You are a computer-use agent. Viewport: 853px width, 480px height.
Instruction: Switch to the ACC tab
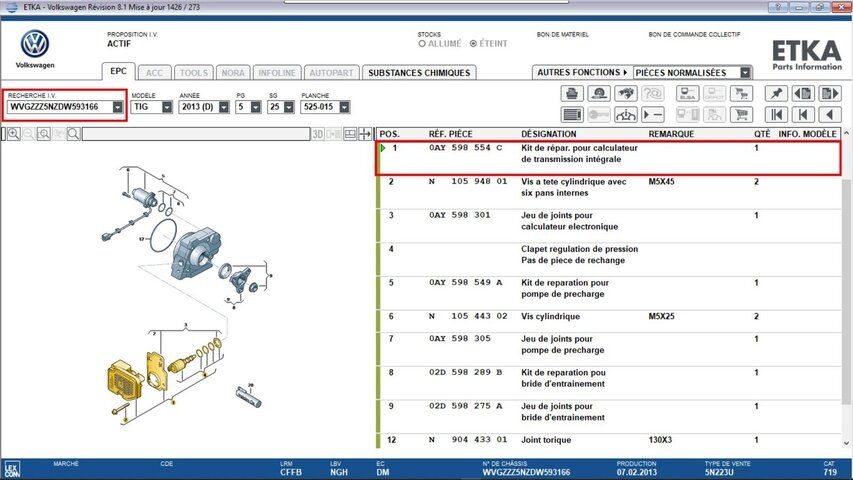[154, 73]
